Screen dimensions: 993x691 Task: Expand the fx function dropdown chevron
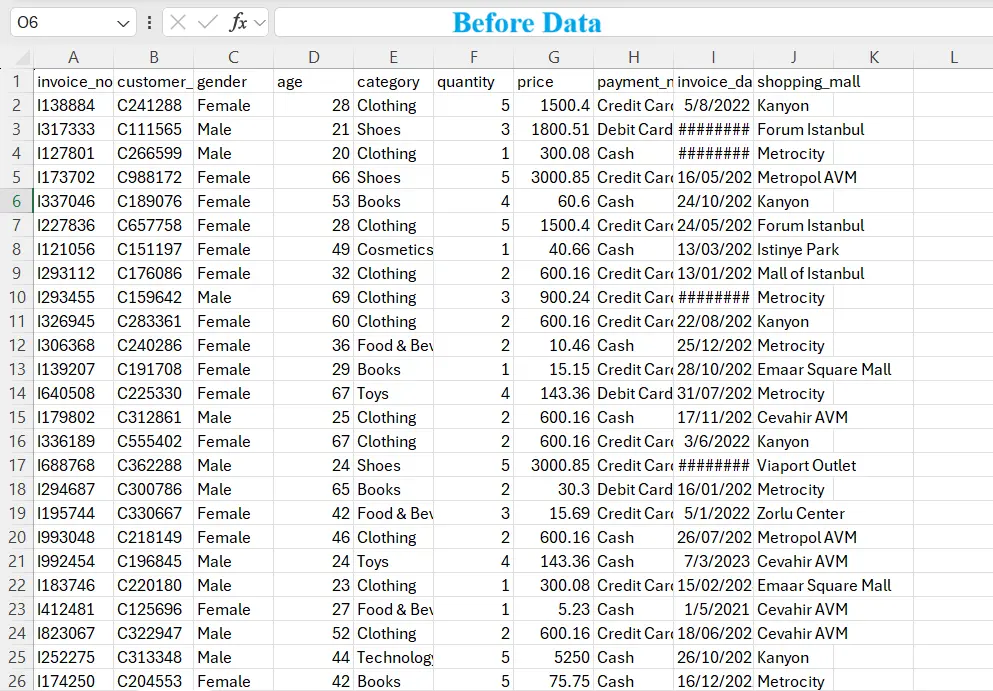coord(259,23)
